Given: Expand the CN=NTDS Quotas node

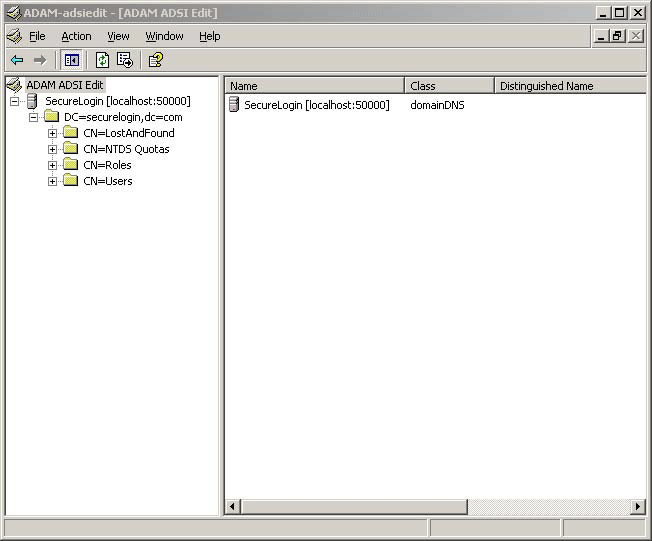Looking at the screenshot, I should (x=52, y=150).
